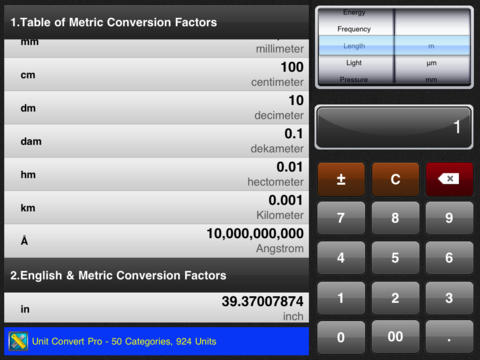
Task: Tap English & Metric Conversion Factors header
Action: pyautogui.click(x=156, y=275)
